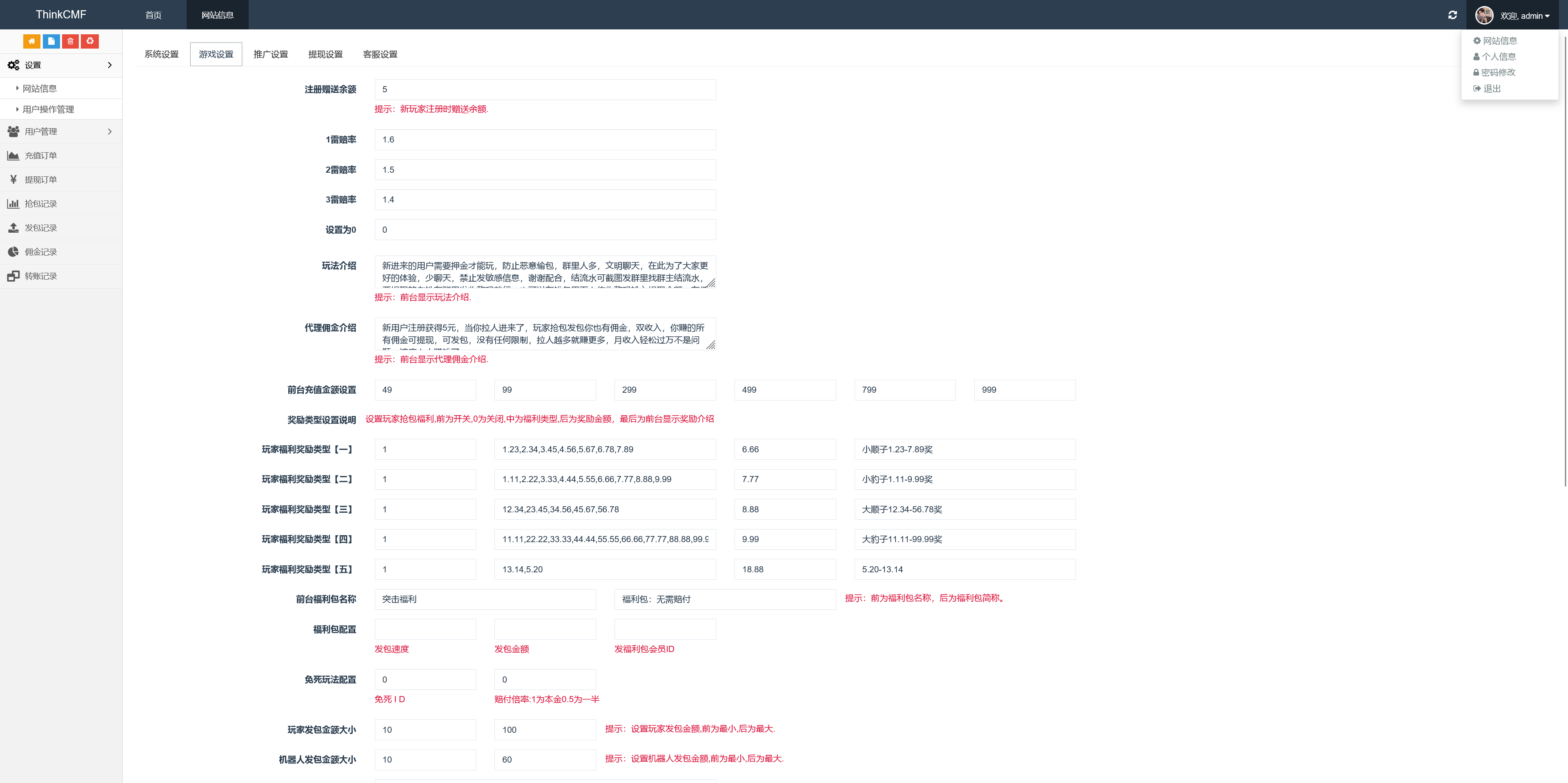Click the 发包速度 empty input field

coord(425,629)
